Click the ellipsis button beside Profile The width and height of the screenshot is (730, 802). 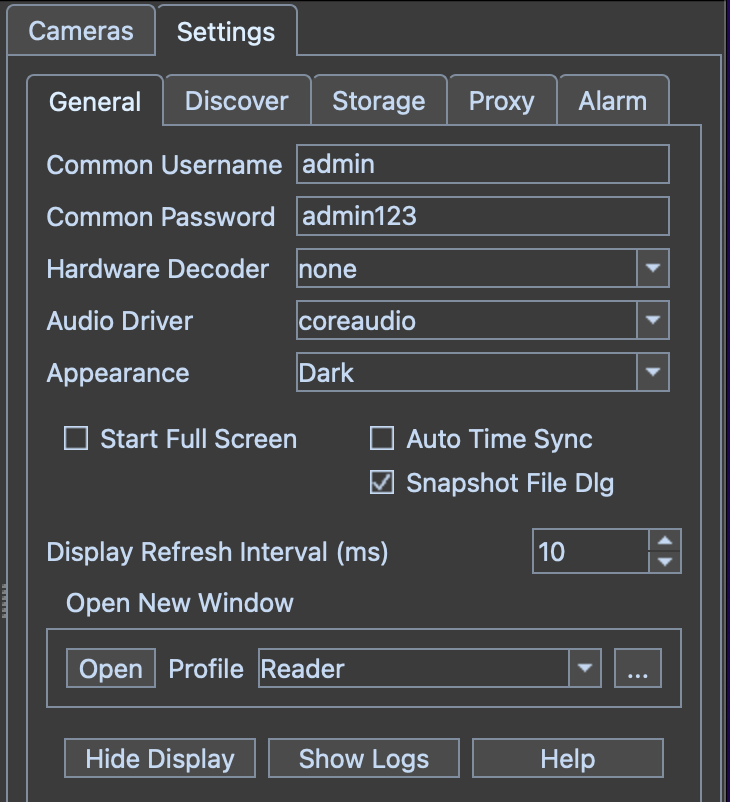638,669
